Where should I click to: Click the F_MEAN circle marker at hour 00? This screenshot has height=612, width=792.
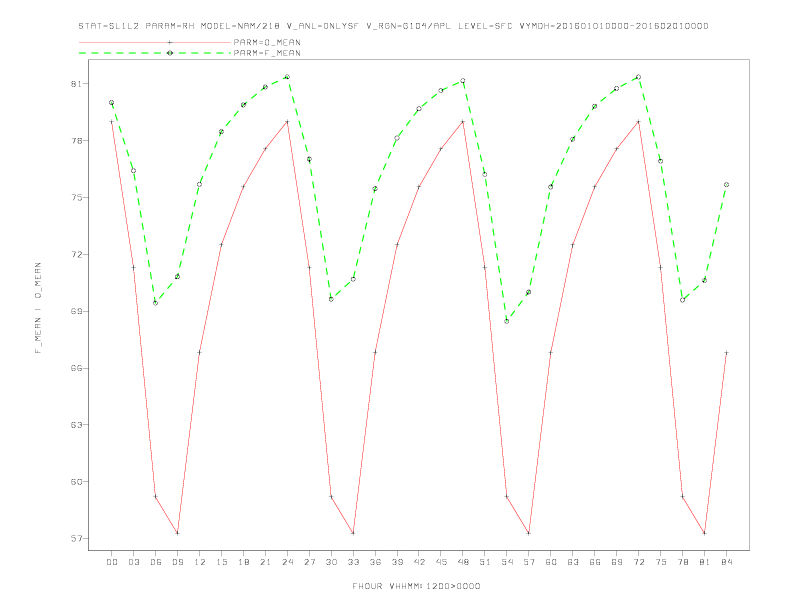click(112, 103)
